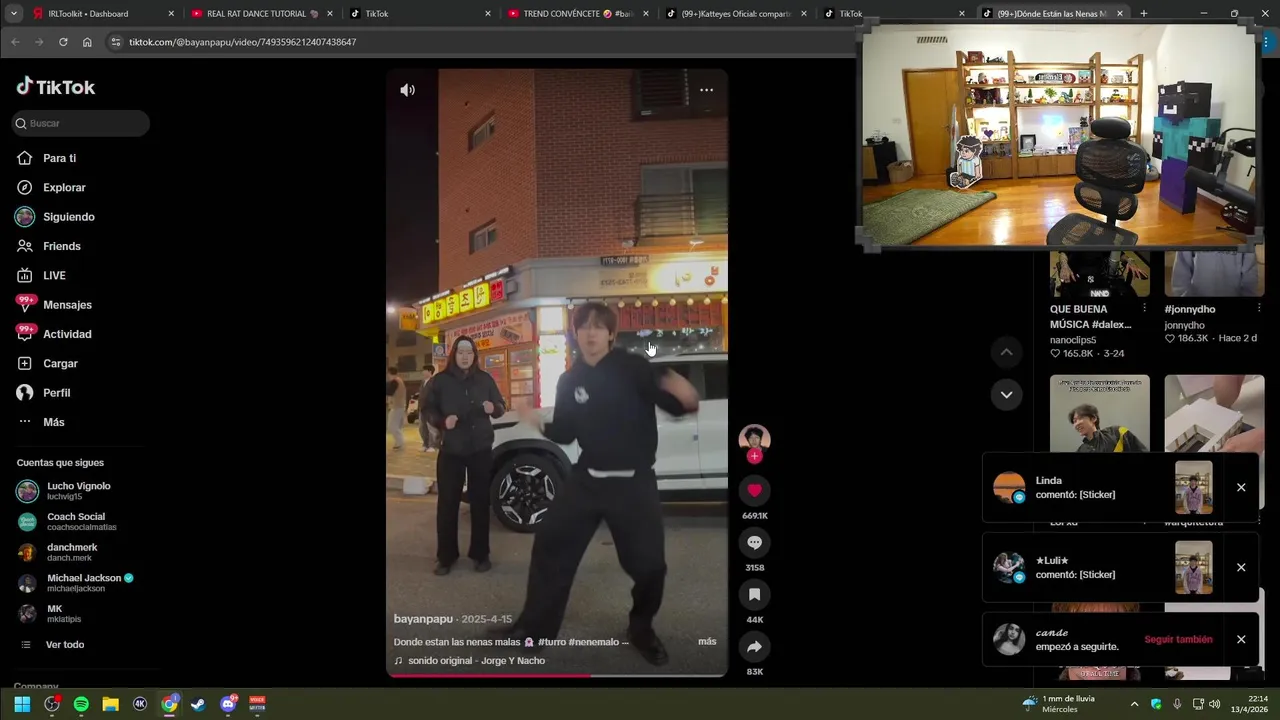Screen dimensions: 1280x720
Task: Expand video caption with "más"
Action: pos(707,641)
